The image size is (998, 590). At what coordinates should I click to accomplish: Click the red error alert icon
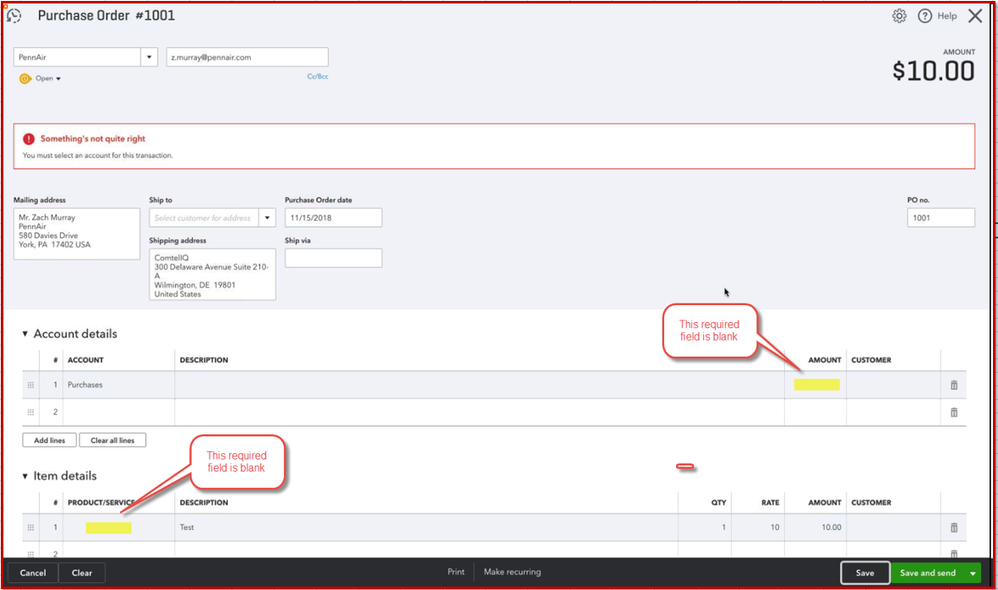click(29, 139)
